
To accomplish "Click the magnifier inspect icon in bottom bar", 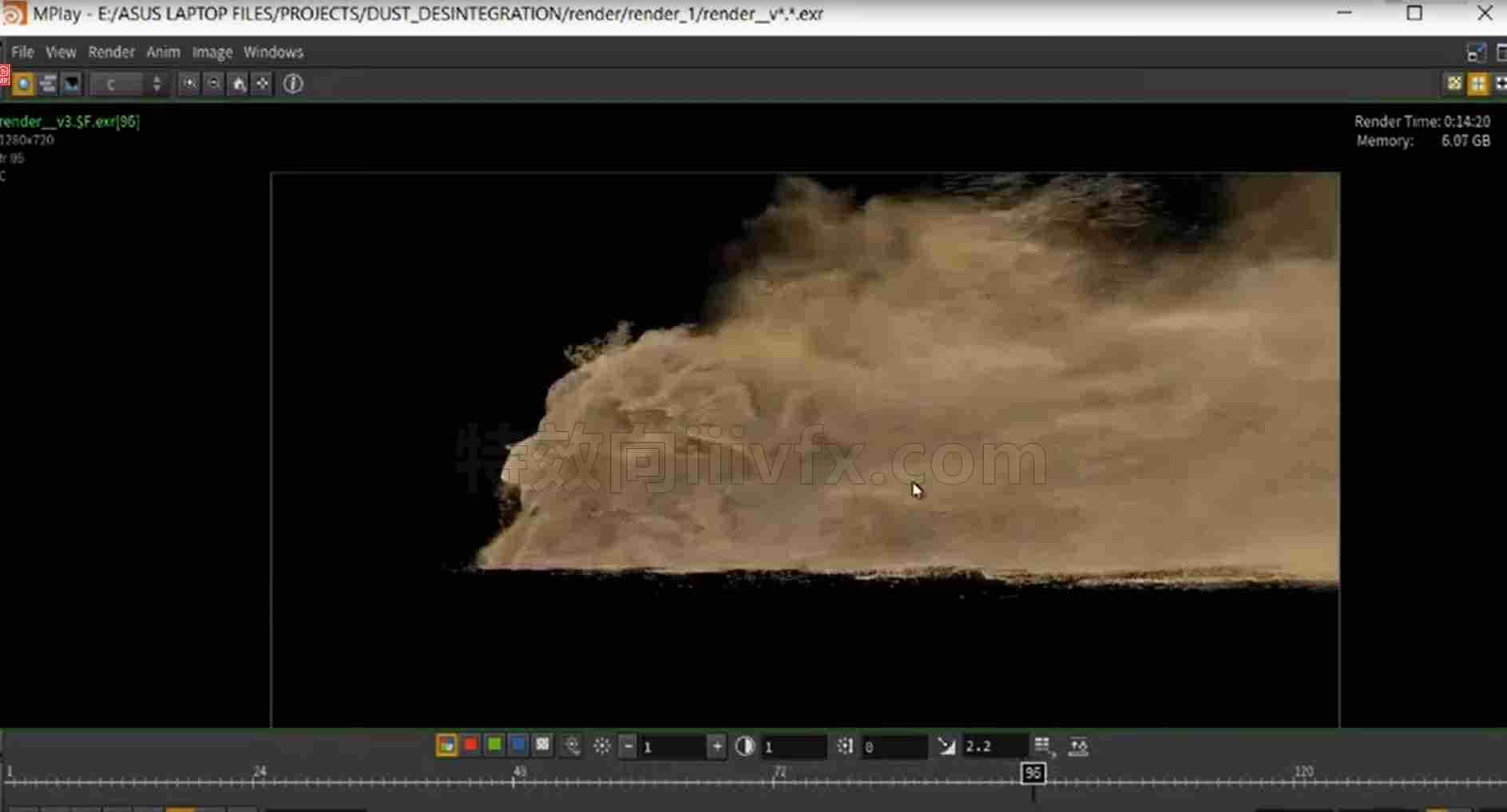I will [x=572, y=747].
